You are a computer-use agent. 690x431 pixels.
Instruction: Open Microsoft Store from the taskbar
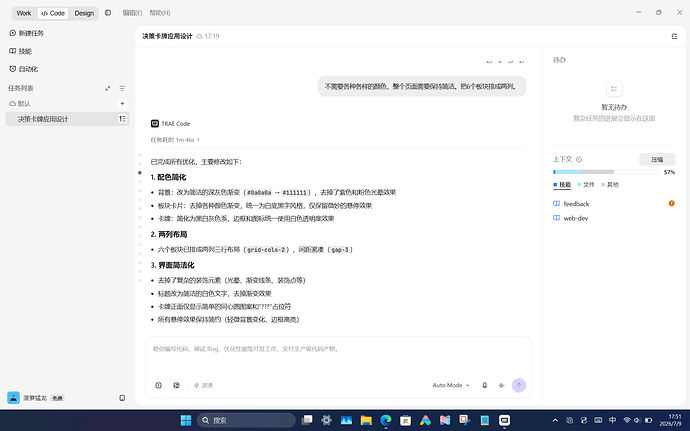pyautogui.click(x=406, y=420)
